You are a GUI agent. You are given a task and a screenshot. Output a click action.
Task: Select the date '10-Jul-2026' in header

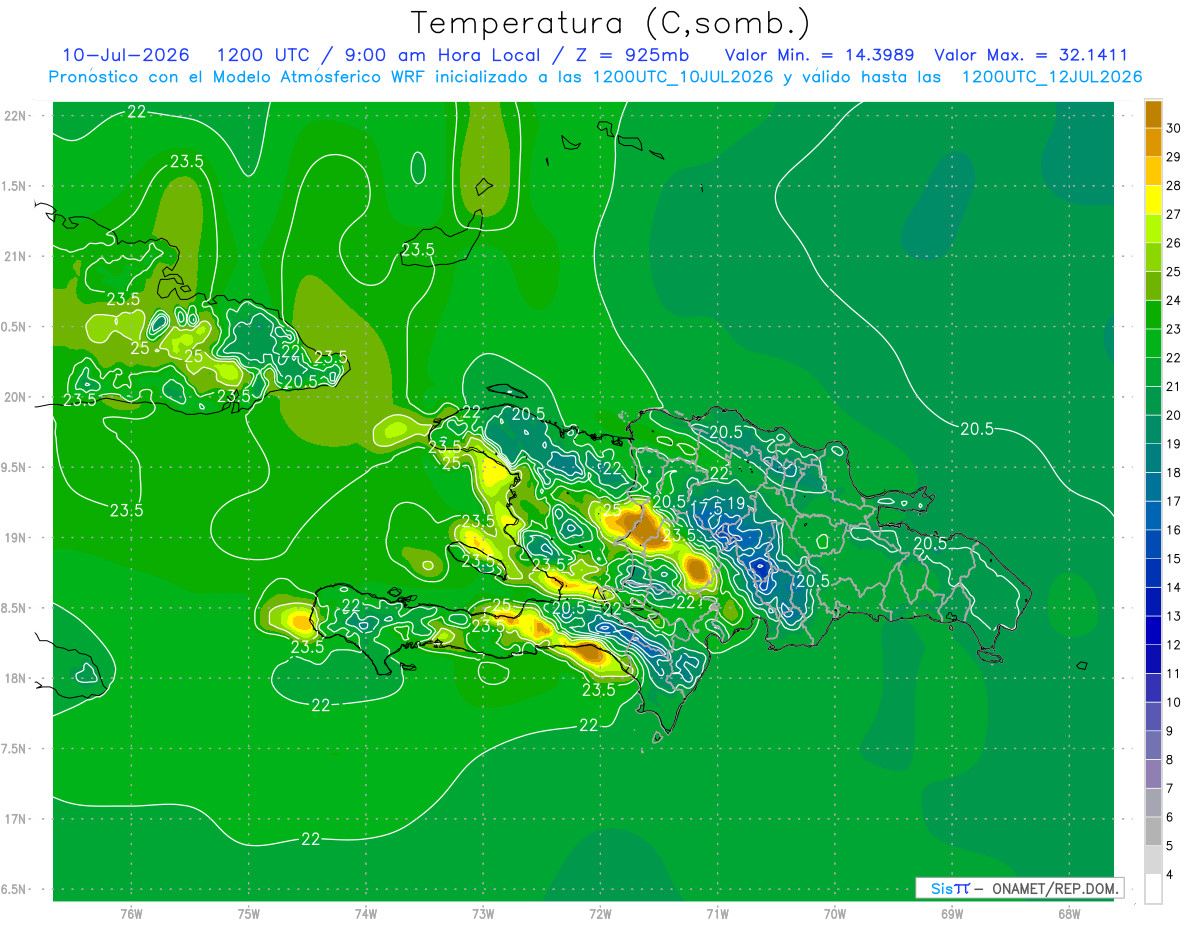point(126,55)
